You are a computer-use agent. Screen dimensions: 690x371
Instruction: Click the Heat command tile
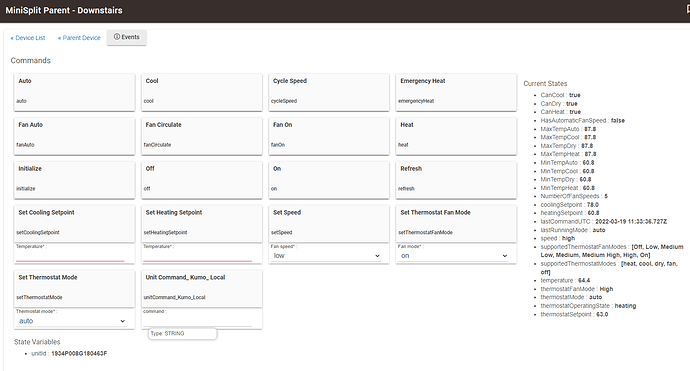pos(456,136)
